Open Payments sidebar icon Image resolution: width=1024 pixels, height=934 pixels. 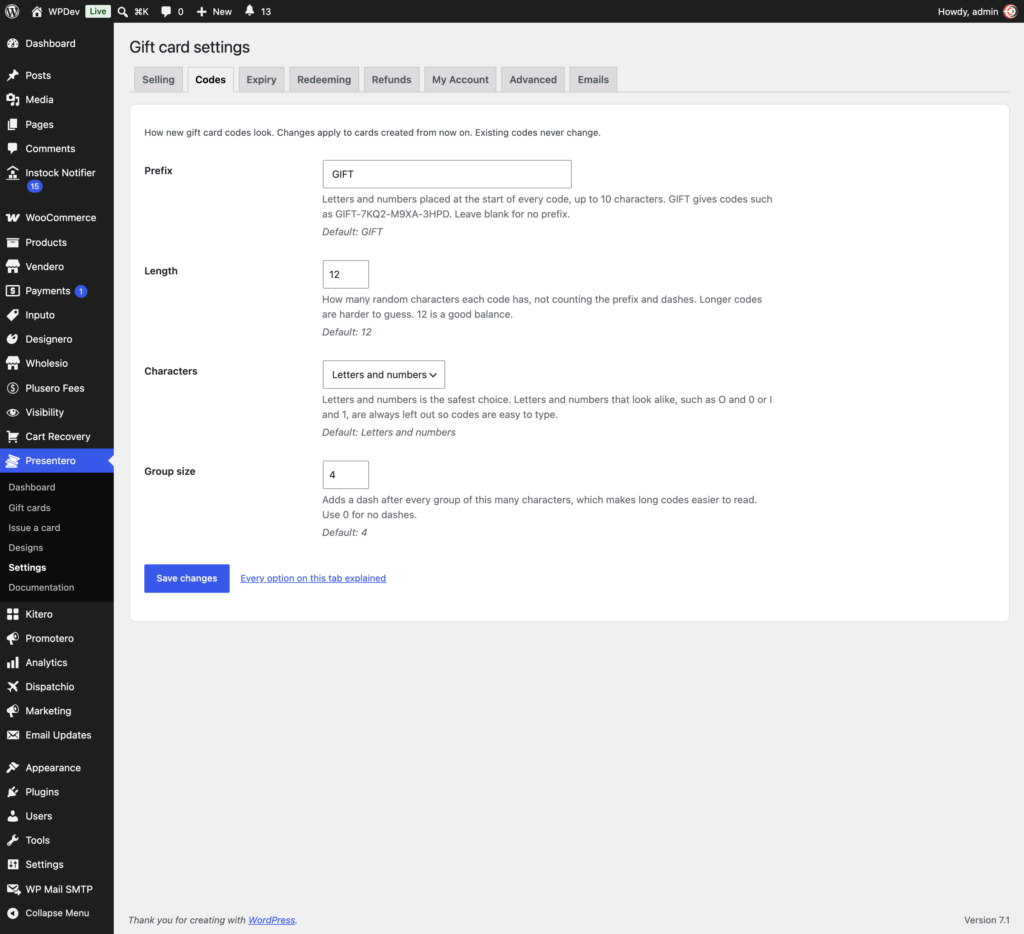12,291
